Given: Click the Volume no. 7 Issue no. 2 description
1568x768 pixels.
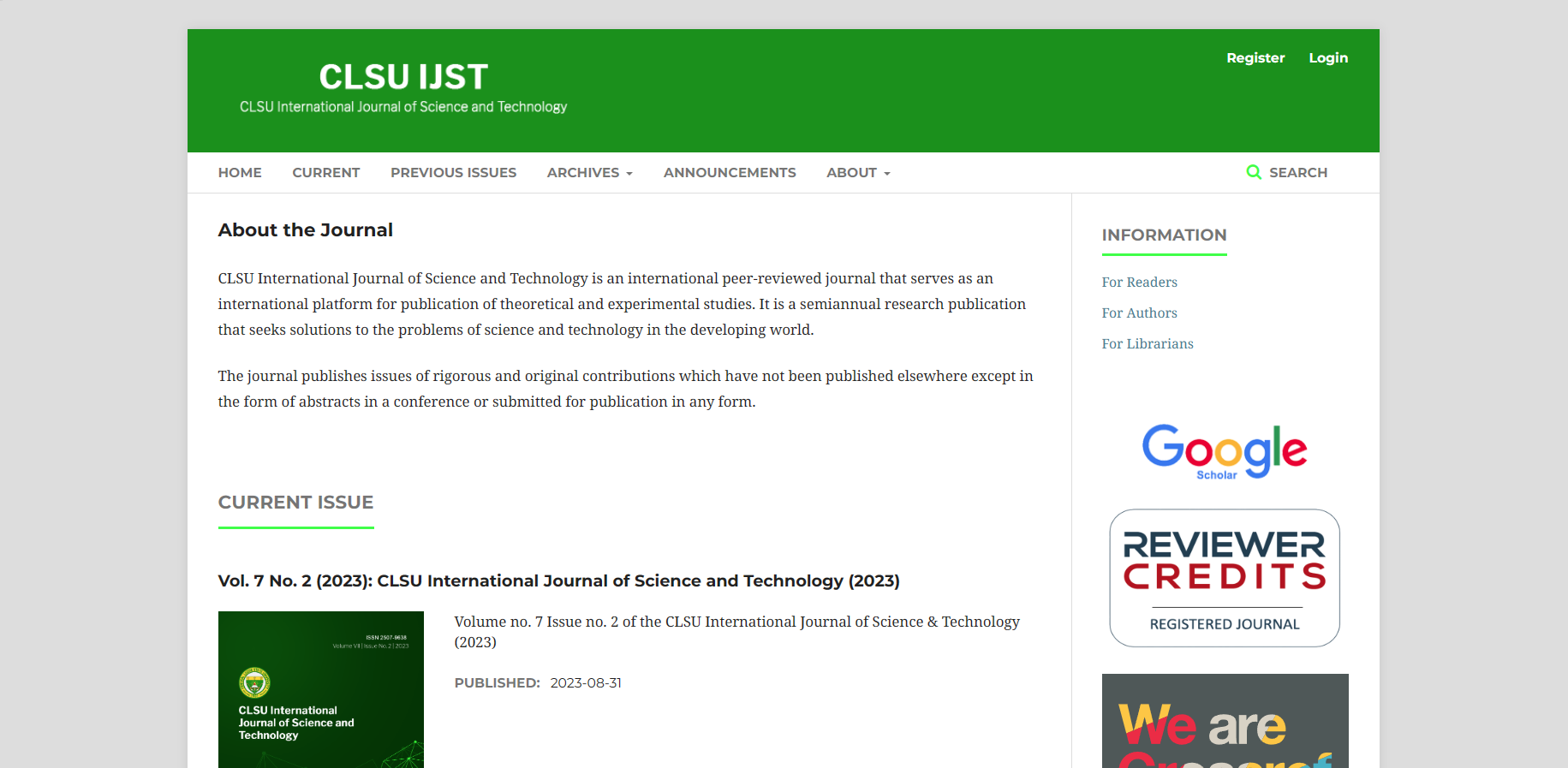Looking at the screenshot, I should (x=737, y=632).
